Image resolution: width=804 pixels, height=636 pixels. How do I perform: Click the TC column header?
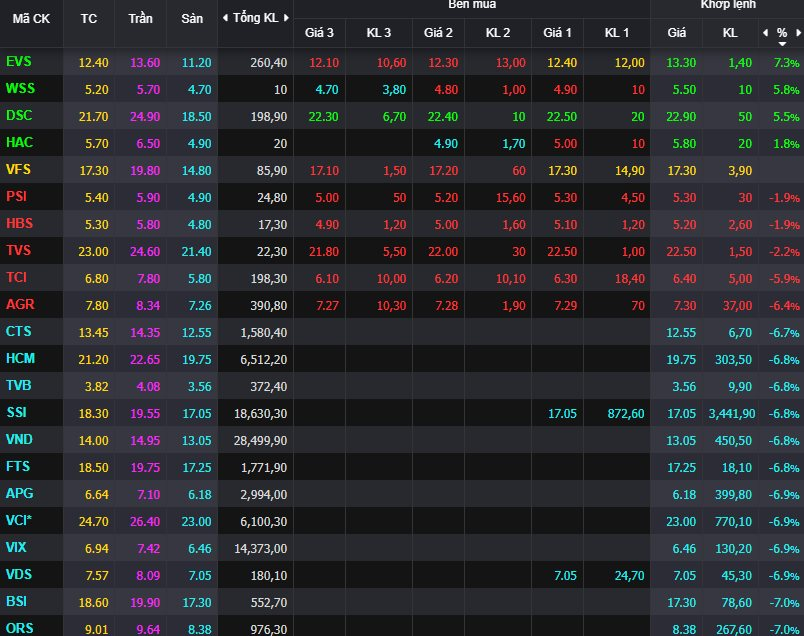click(x=89, y=18)
